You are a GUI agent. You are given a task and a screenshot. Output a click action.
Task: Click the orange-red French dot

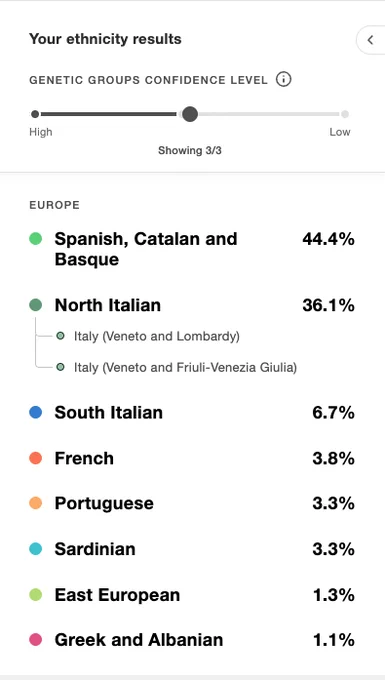point(36,458)
